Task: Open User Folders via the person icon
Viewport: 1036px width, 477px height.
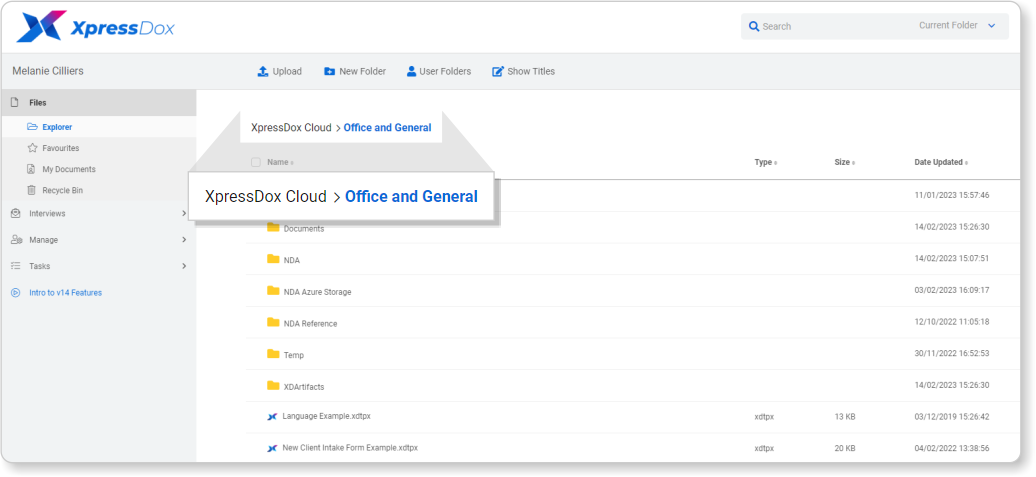Action: click(411, 71)
